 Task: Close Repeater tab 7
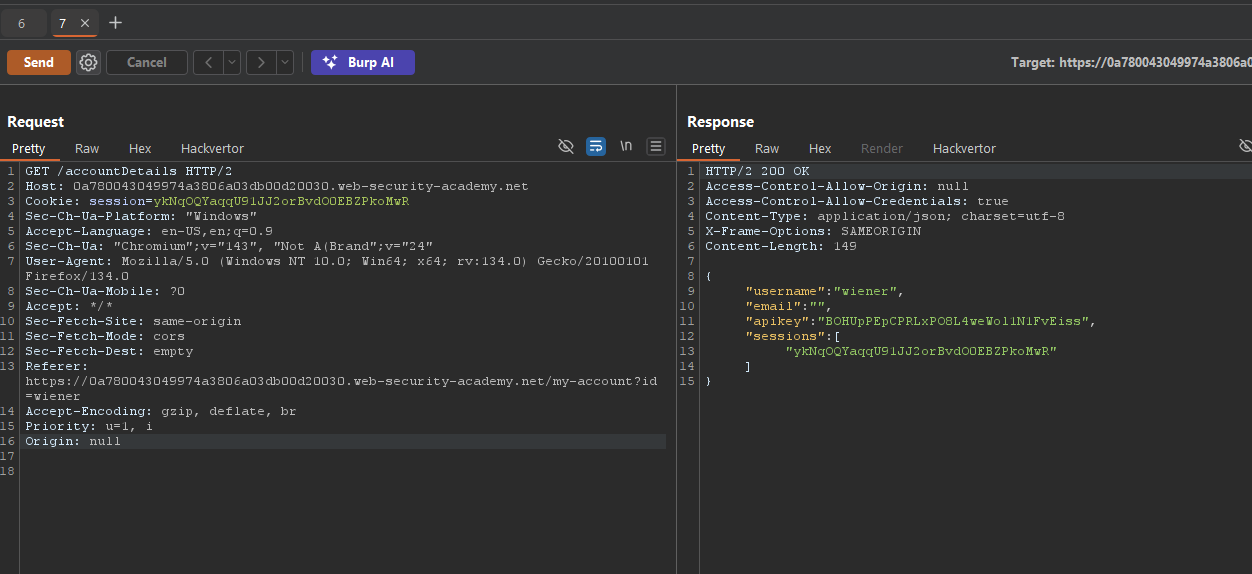pyautogui.click(x=85, y=23)
